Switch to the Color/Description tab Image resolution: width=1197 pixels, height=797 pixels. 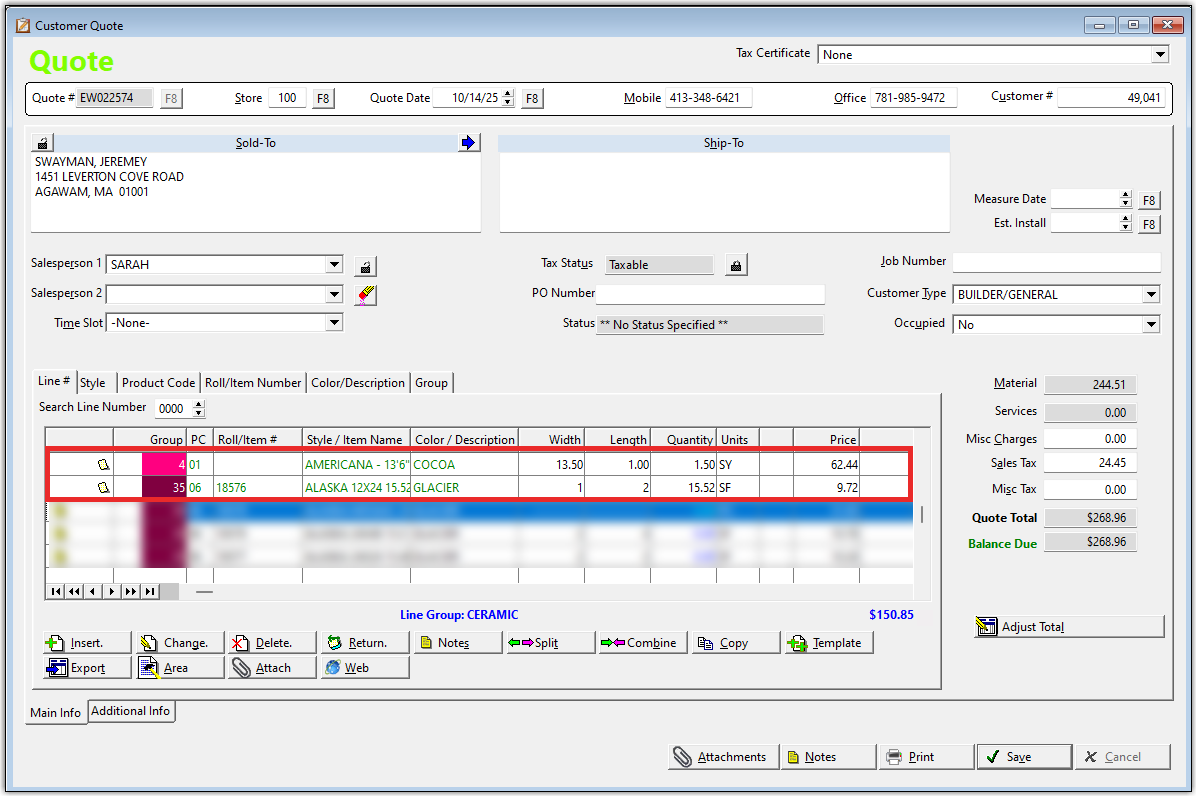358,383
